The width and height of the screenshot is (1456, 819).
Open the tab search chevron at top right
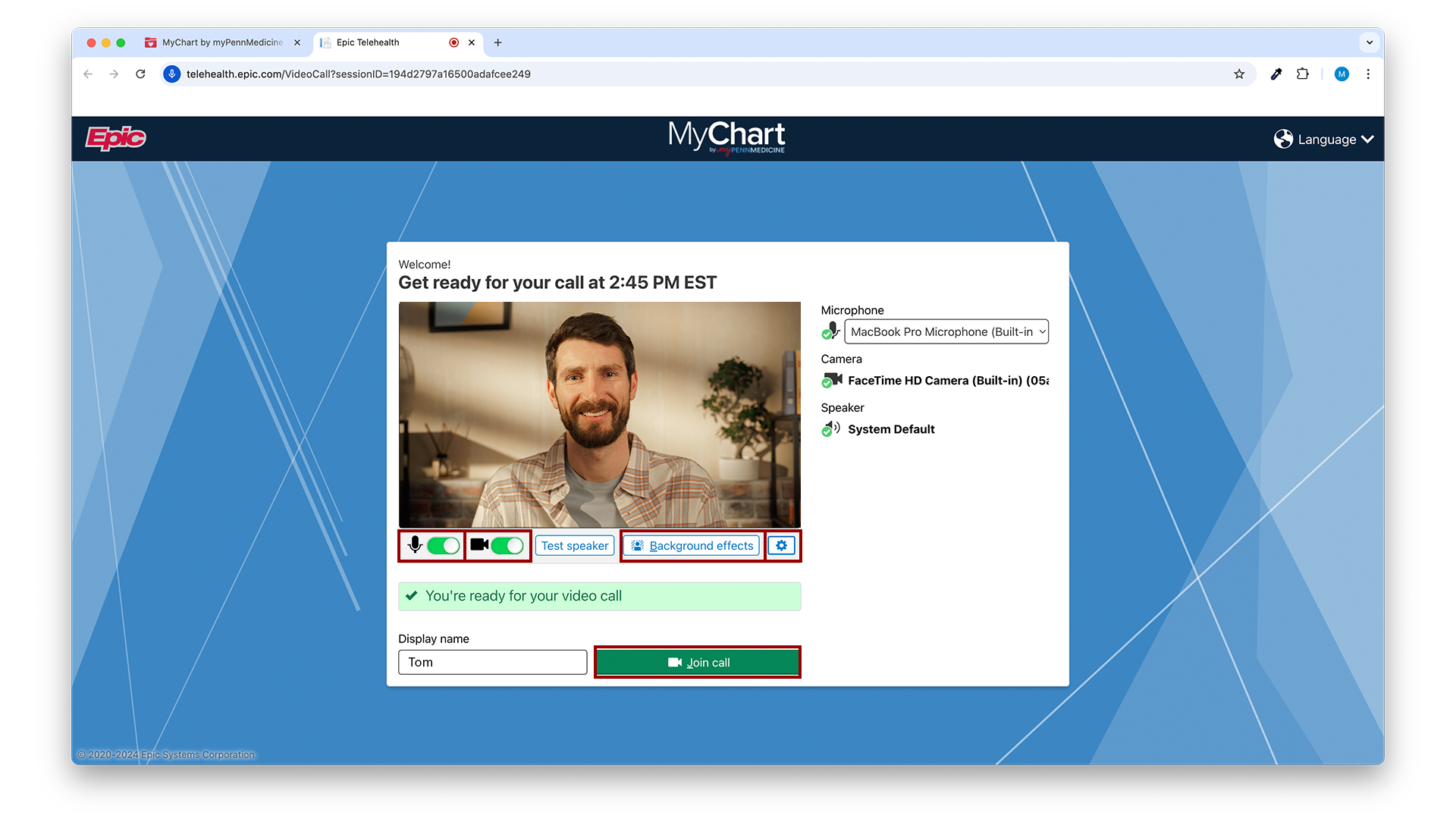point(1370,42)
